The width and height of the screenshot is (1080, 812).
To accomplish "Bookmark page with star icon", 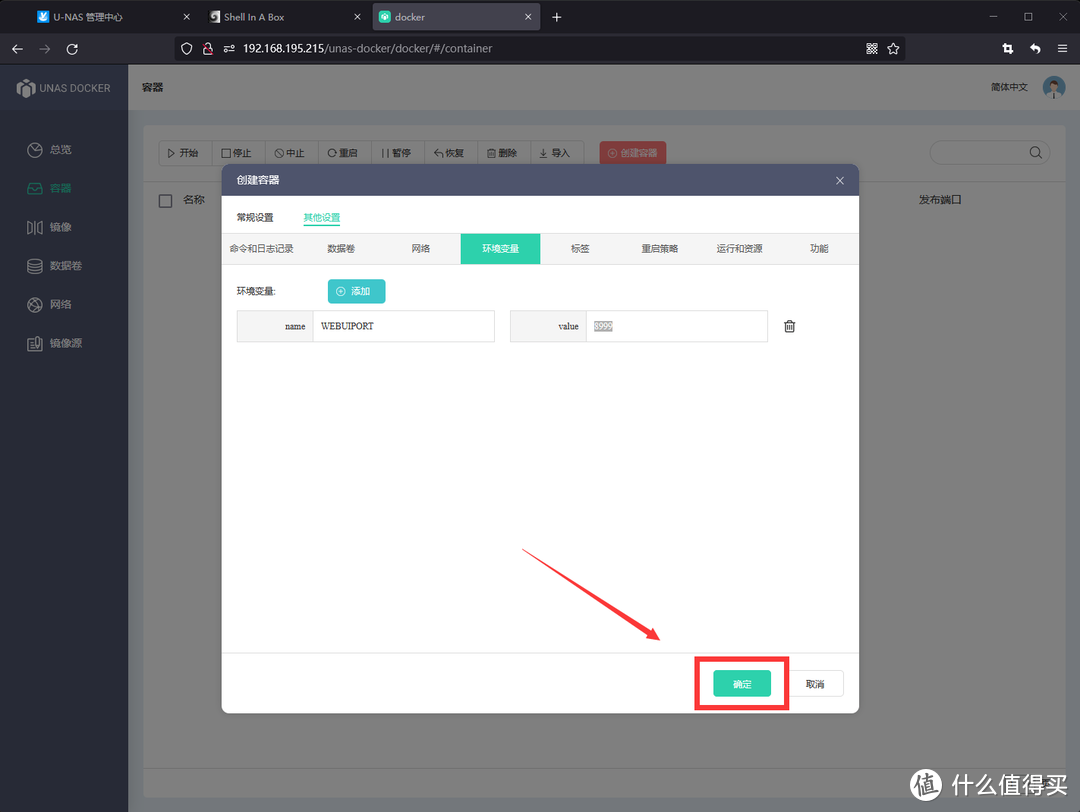I will 893,49.
